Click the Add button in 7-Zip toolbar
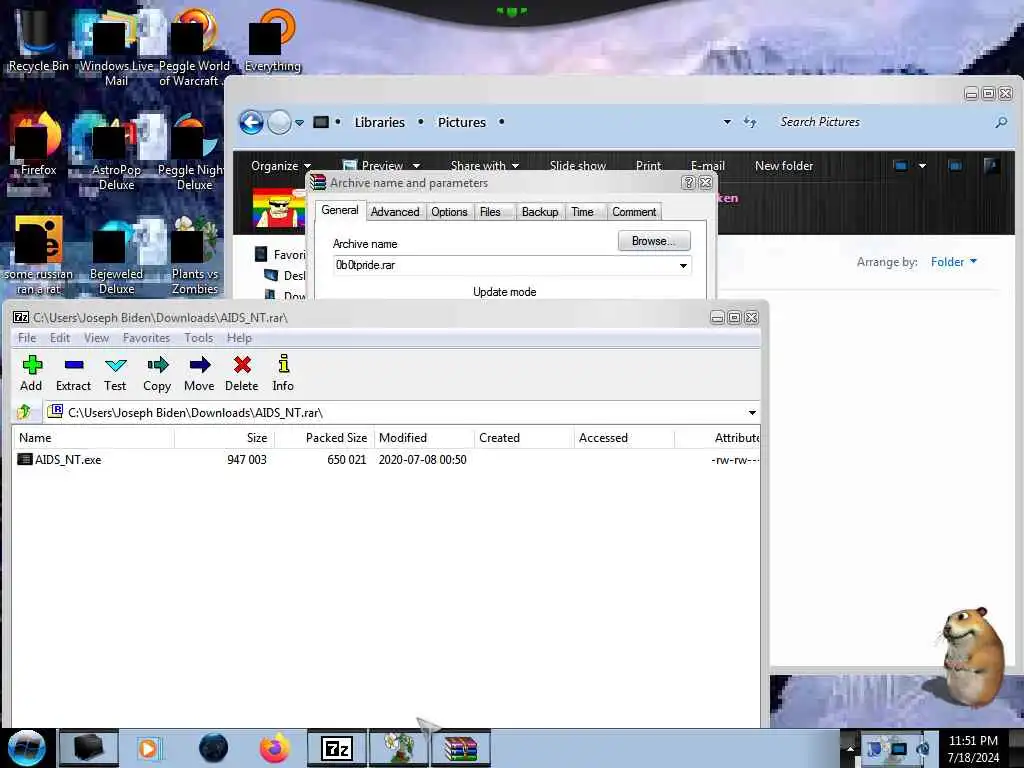The height and width of the screenshot is (768, 1024). (31, 374)
